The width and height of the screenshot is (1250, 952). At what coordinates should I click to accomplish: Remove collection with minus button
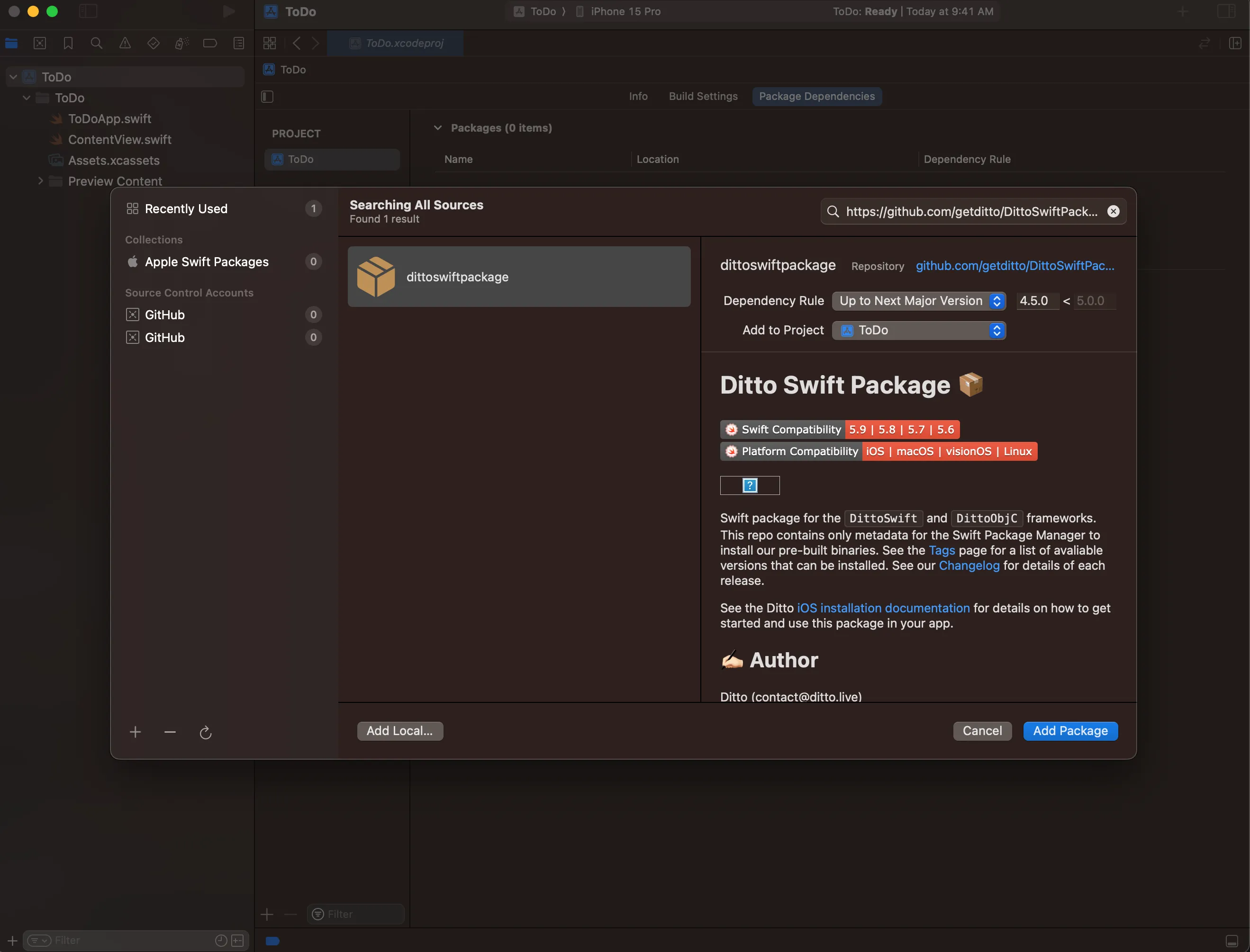[x=170, y=732]
